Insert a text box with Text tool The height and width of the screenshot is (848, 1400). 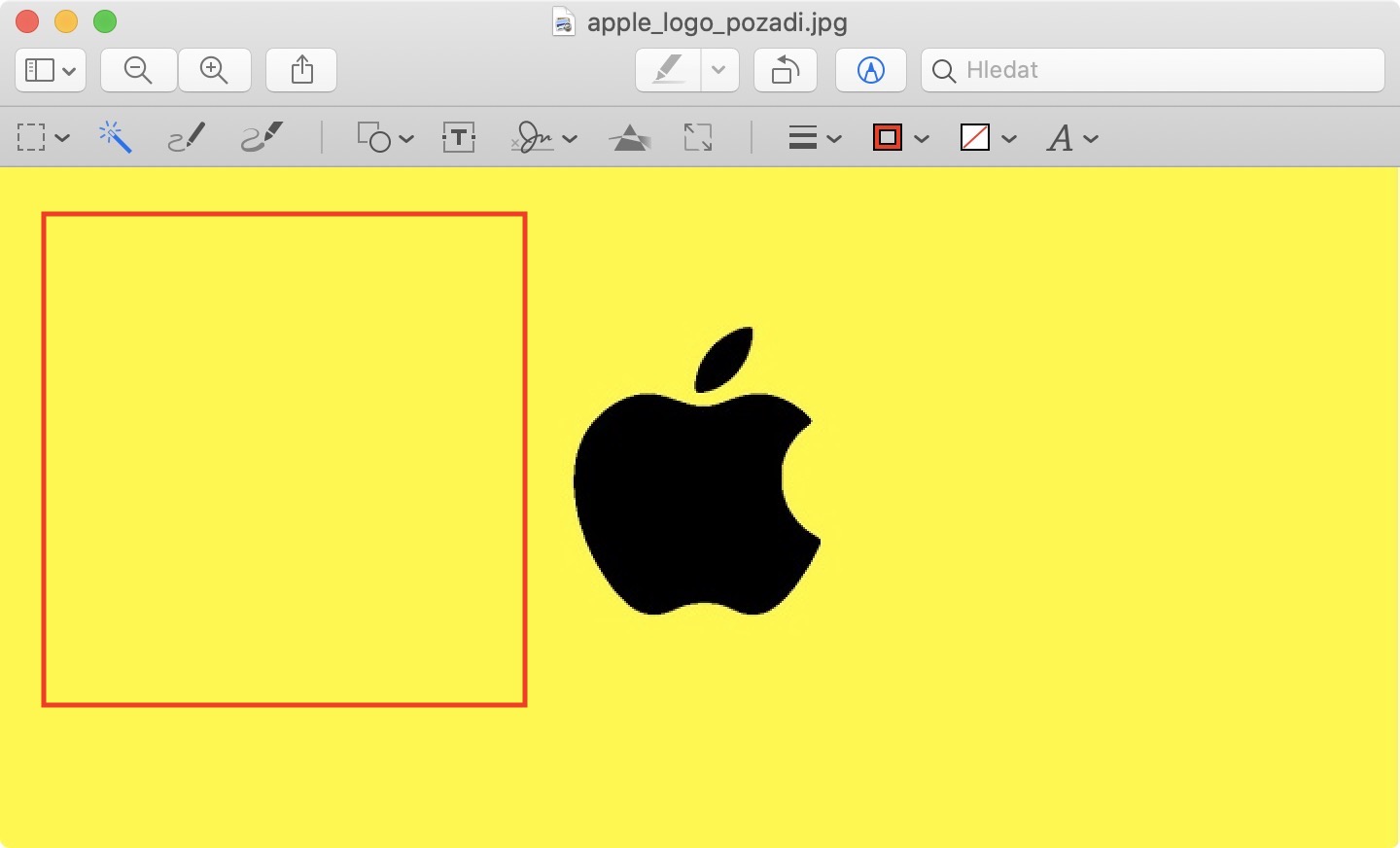point(459,138)
